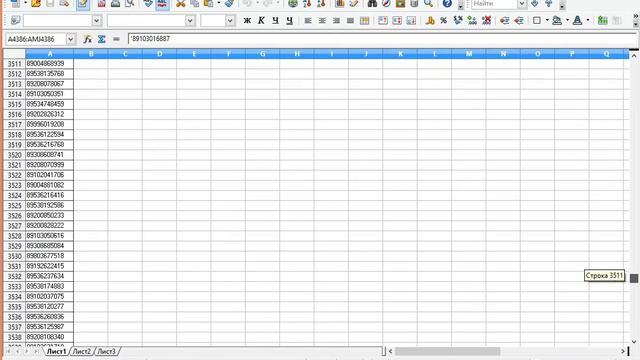The image size is (640, 360).
Task: Add decimal place icon
Action: tap(472, 20)
